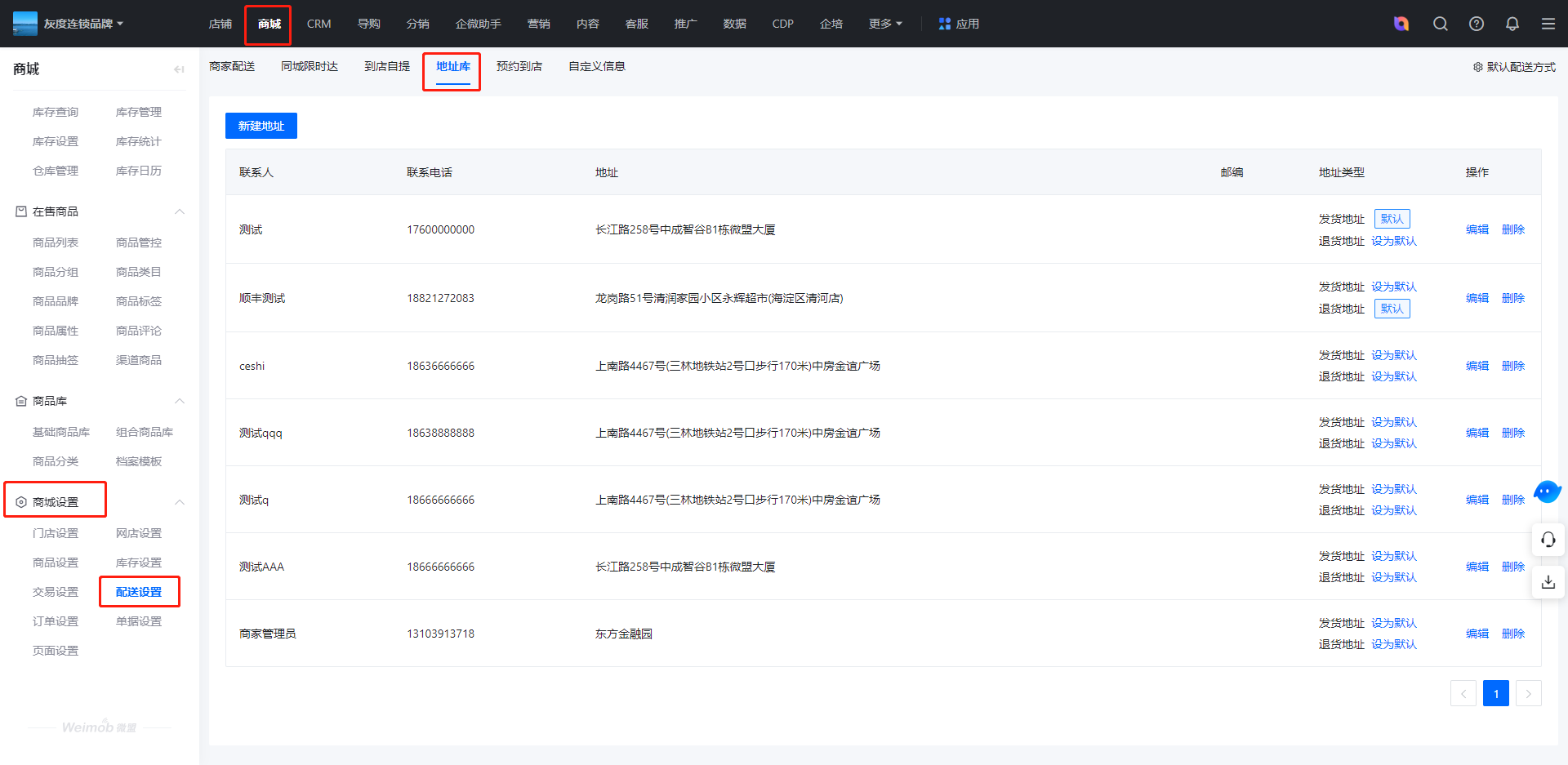This screenshot has height=765, width=1568.
Task: Set 顺丰测试 shipping address as default
Action: pos(1394,287)
